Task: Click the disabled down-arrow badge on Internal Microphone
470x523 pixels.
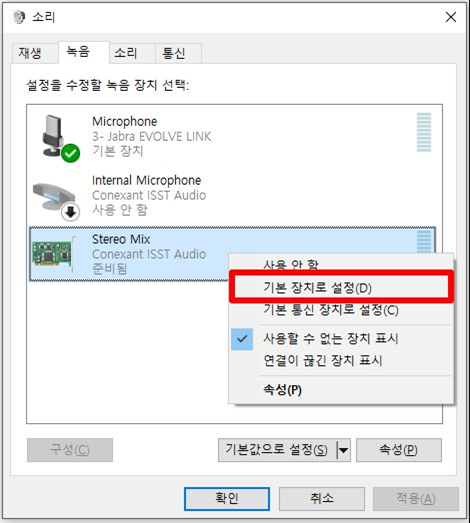Action: 70,212
